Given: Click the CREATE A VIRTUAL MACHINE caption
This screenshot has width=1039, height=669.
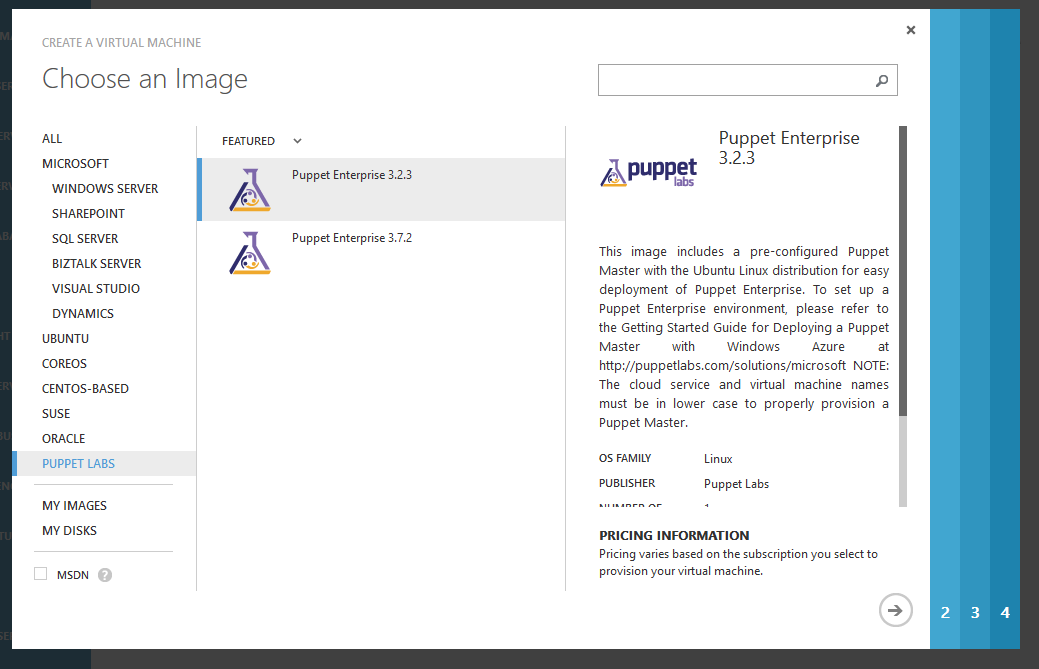Looking at the screenshot, I should click(x=121, y=43).
